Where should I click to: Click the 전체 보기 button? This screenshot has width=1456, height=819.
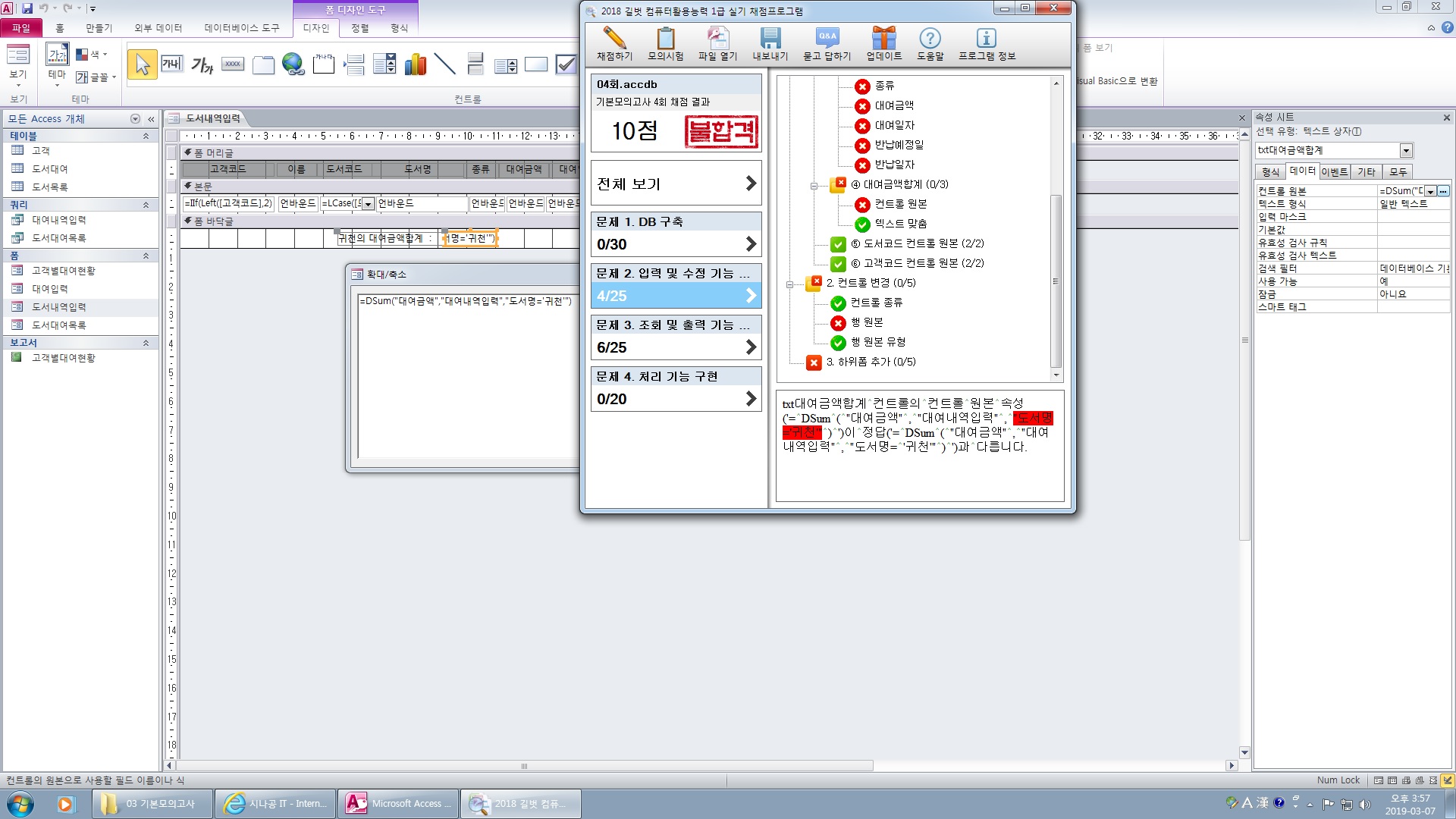pos(676,184)
